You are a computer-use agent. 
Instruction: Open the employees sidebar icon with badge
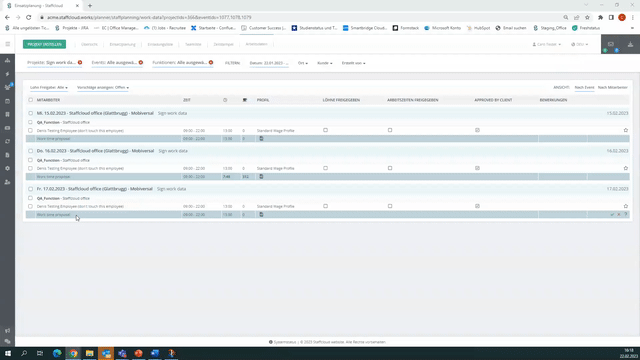point(7,87)
